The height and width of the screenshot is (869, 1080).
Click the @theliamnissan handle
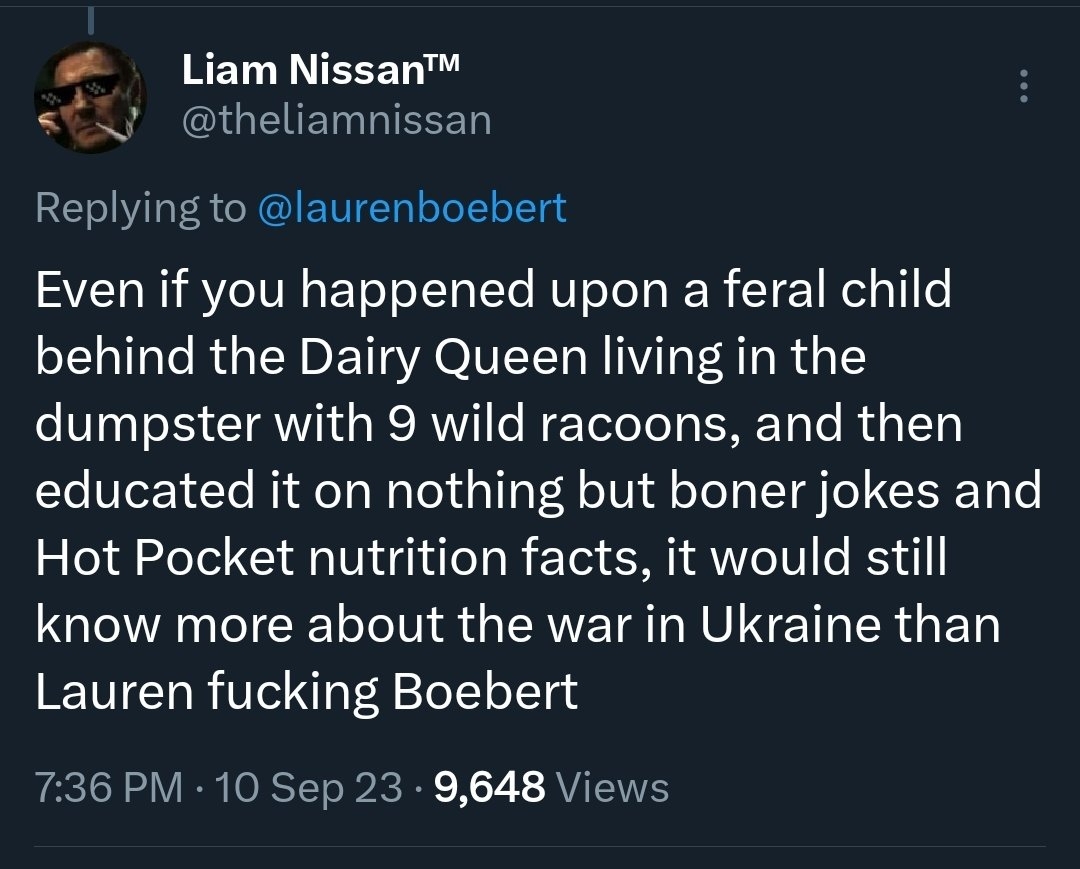coord(337,121)
